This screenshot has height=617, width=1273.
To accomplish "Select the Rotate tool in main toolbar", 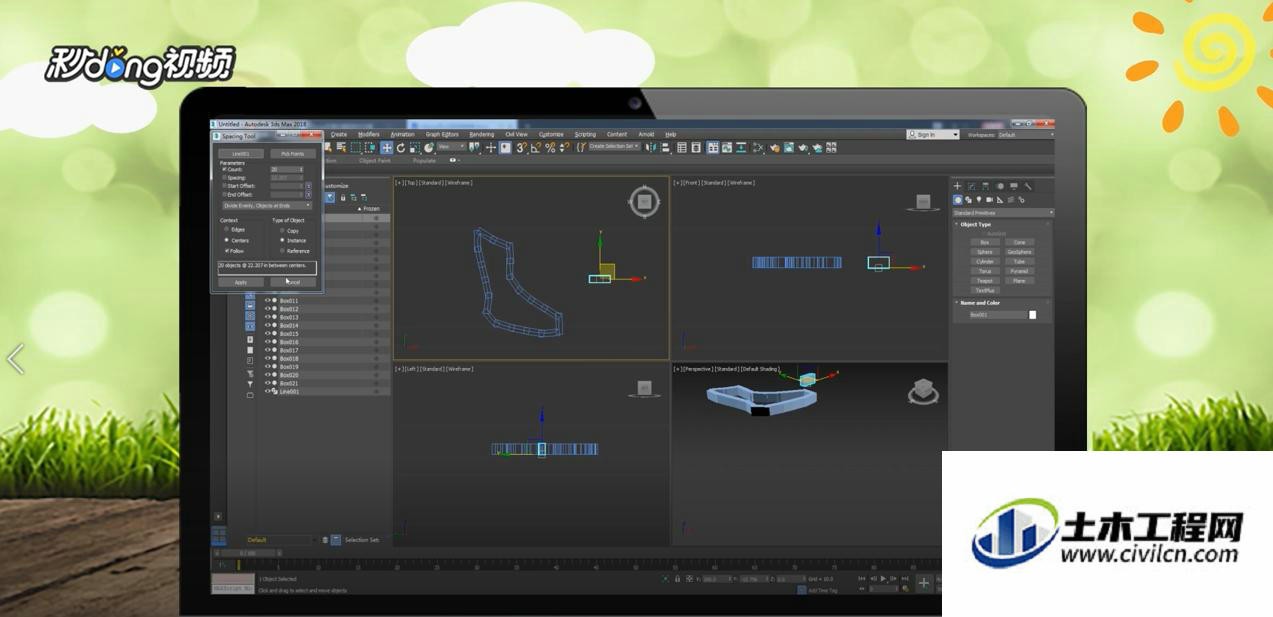I will click(401, 147).
